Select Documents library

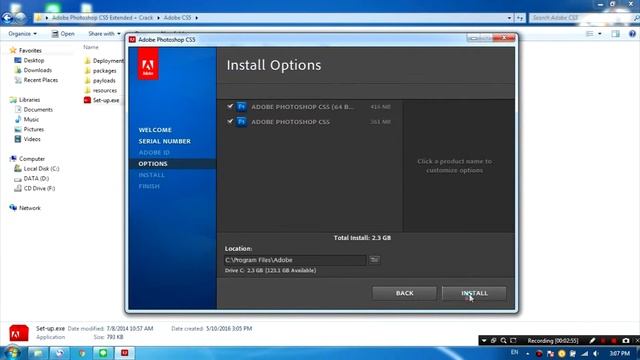pos(33,109)
